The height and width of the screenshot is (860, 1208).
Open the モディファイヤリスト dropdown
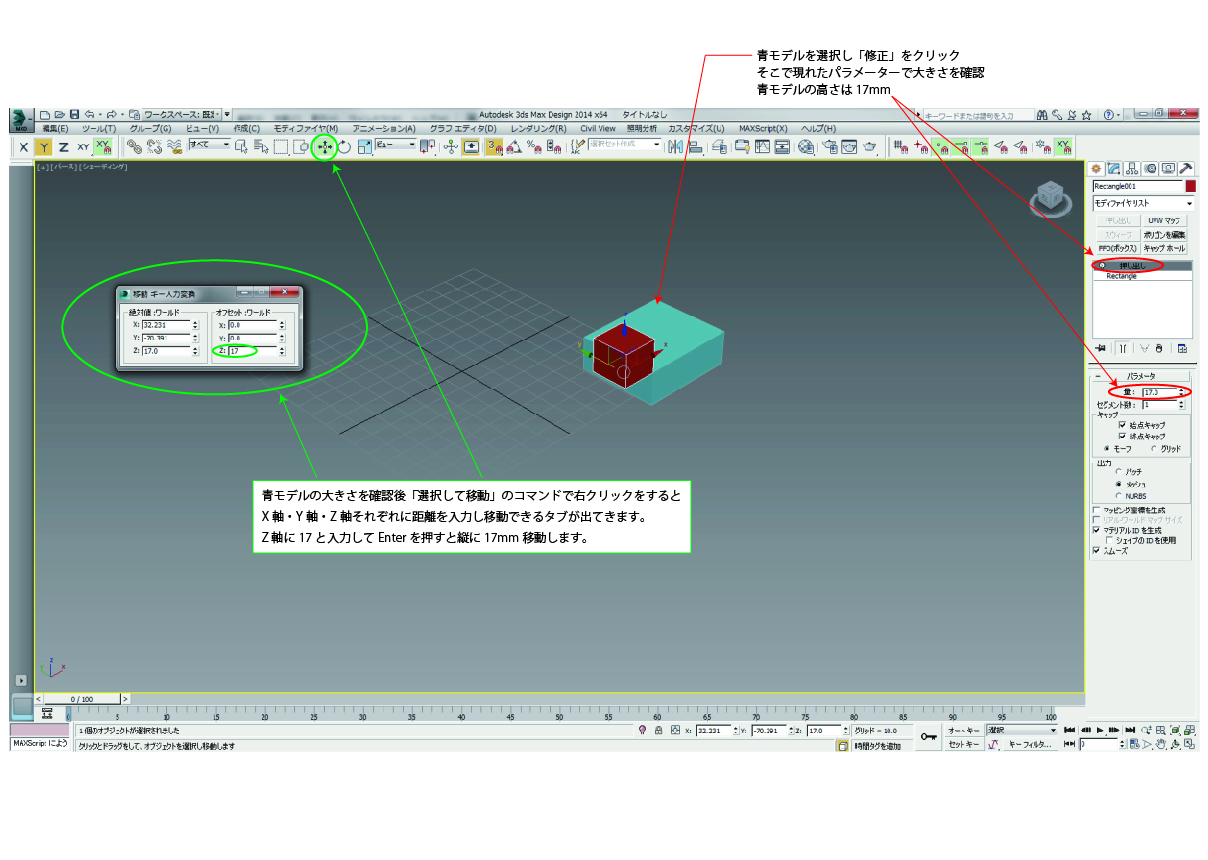1142,203
